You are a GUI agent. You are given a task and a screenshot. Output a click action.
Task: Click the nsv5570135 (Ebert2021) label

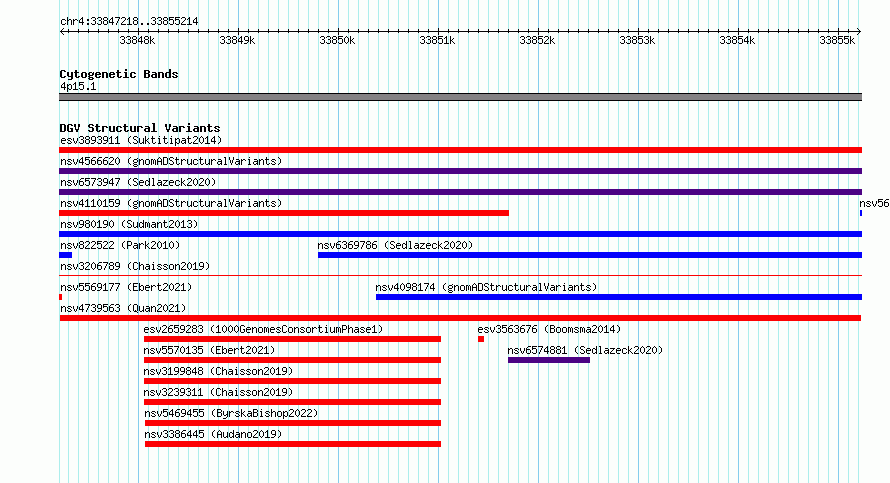pyautogui.click(x=209, y=350)
